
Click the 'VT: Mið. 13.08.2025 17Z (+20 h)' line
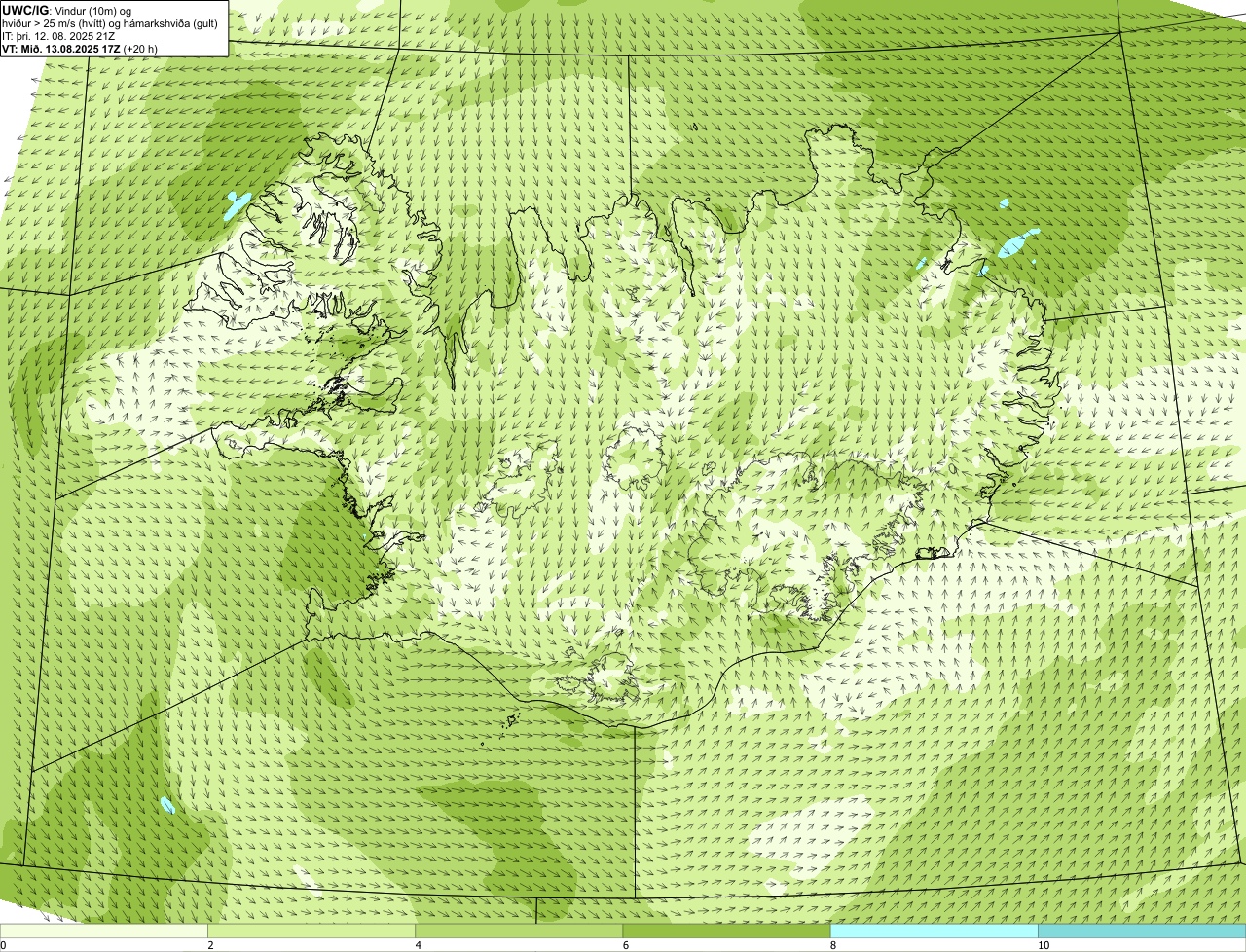click(80, 49)
